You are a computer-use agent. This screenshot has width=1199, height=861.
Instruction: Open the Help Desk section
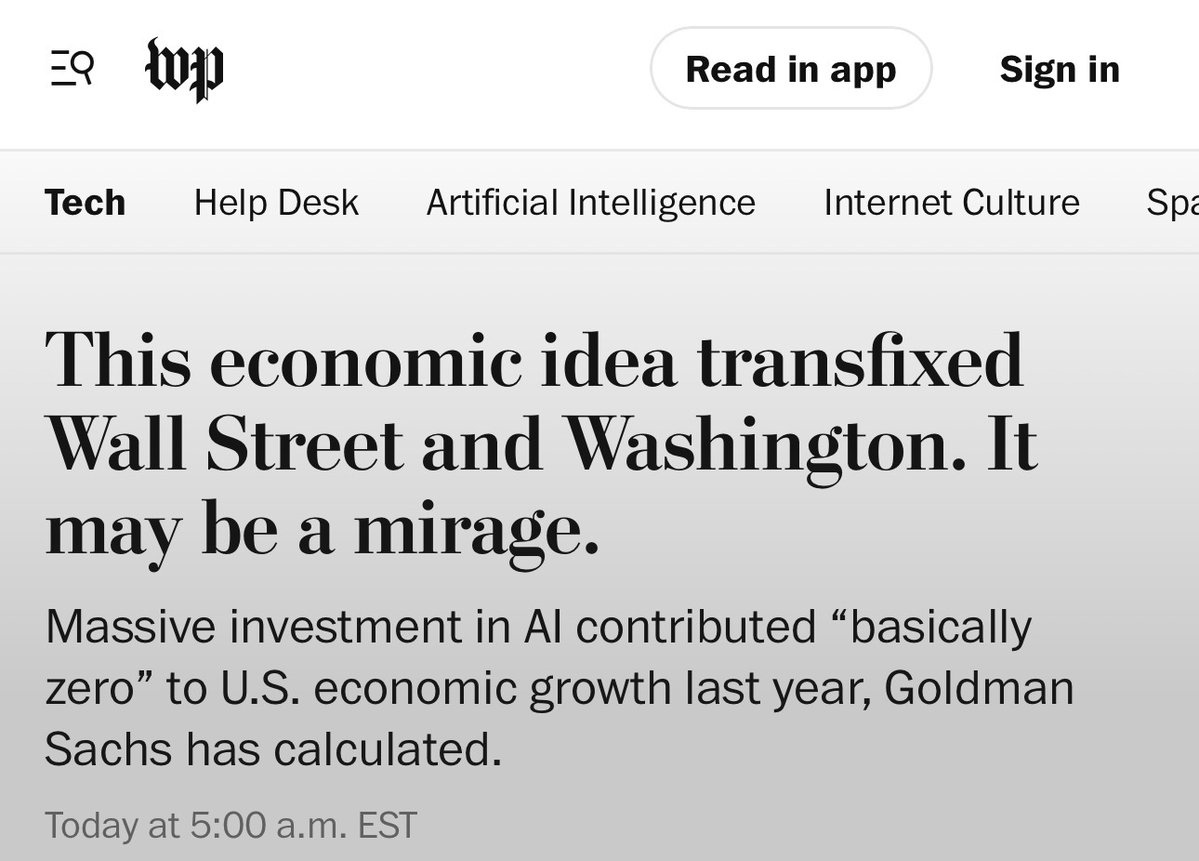276,203
